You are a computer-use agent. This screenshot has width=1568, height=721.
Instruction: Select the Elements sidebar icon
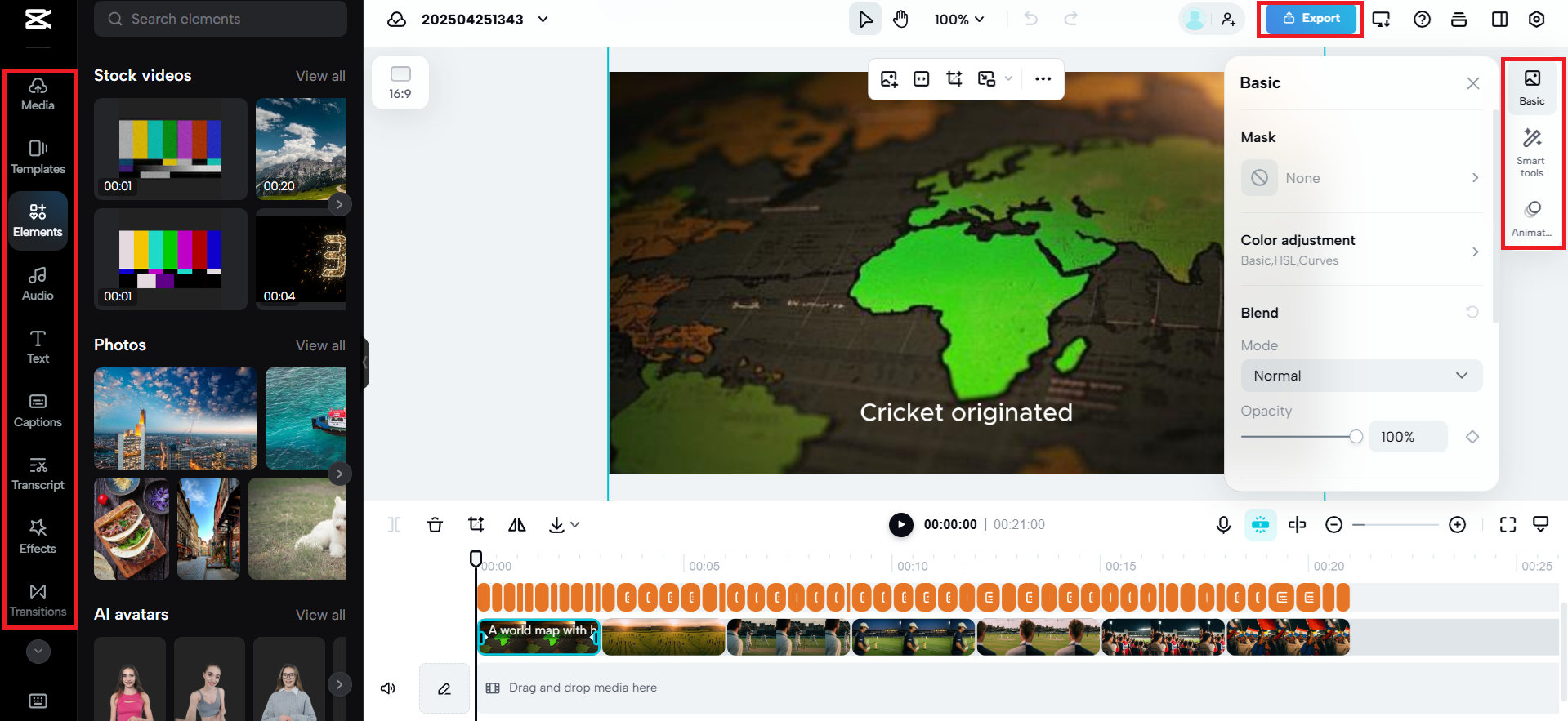[x=38, y=220]
